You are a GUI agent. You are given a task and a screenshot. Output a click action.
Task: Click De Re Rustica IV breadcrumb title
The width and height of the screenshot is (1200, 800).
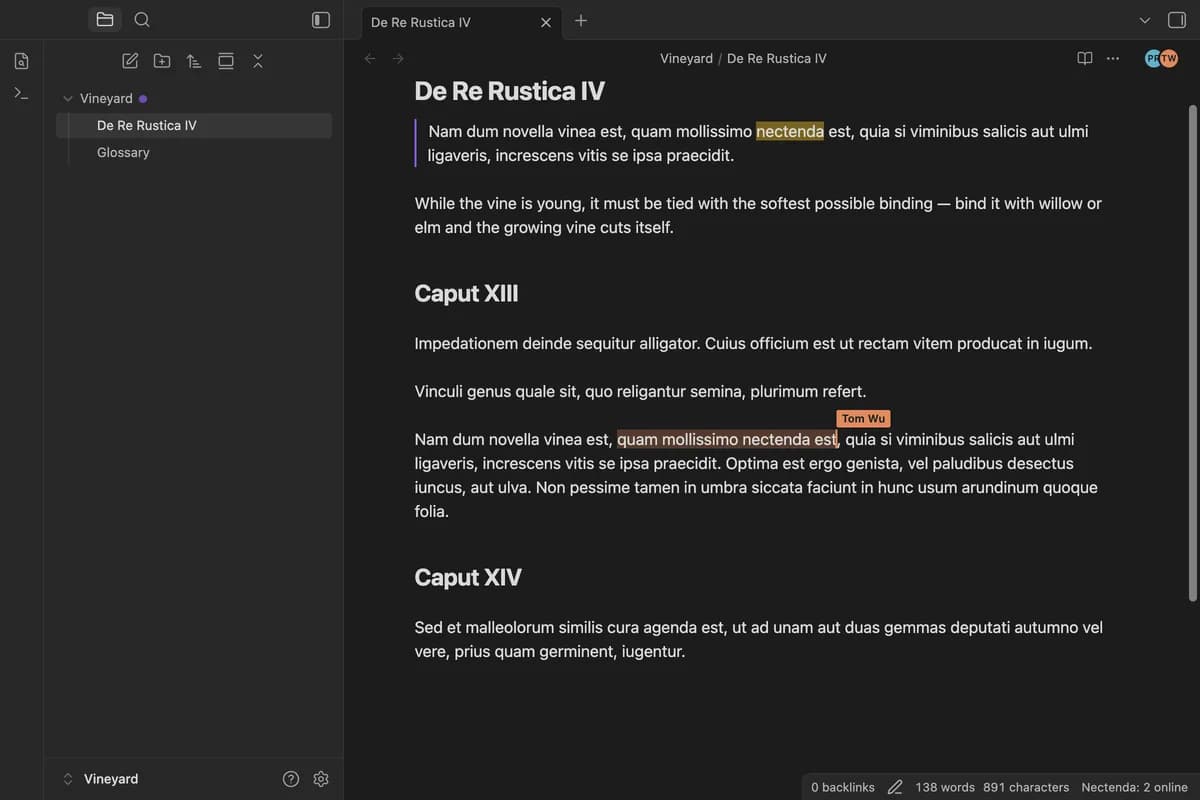[x=777, y=59]
